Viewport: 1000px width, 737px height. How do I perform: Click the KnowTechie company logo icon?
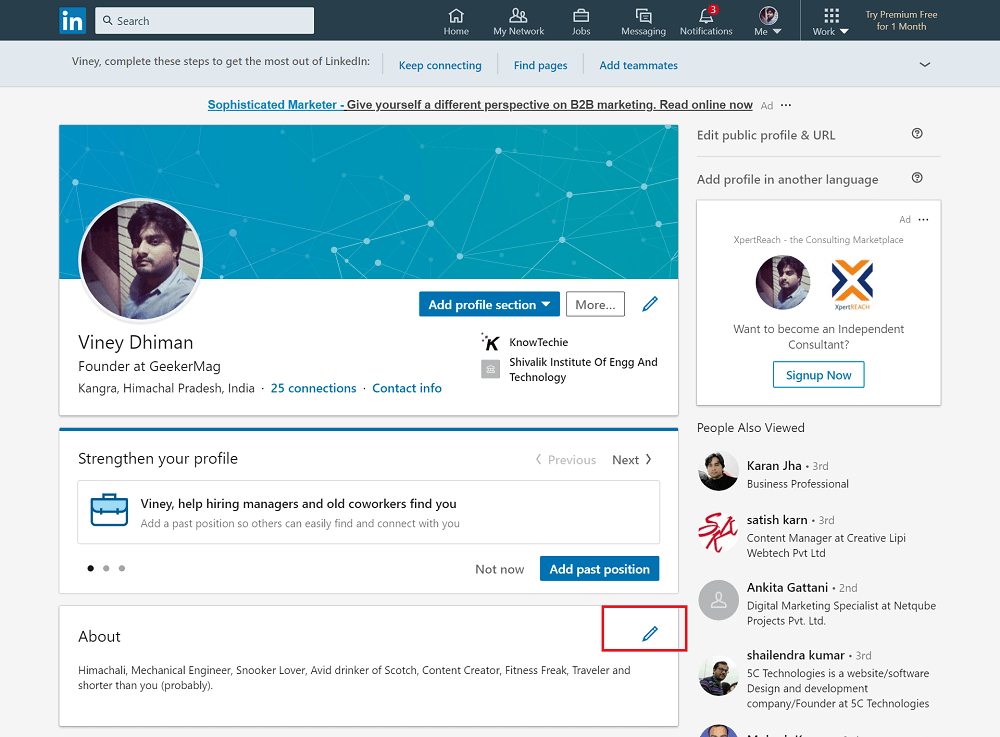click(x=490, y=342)
